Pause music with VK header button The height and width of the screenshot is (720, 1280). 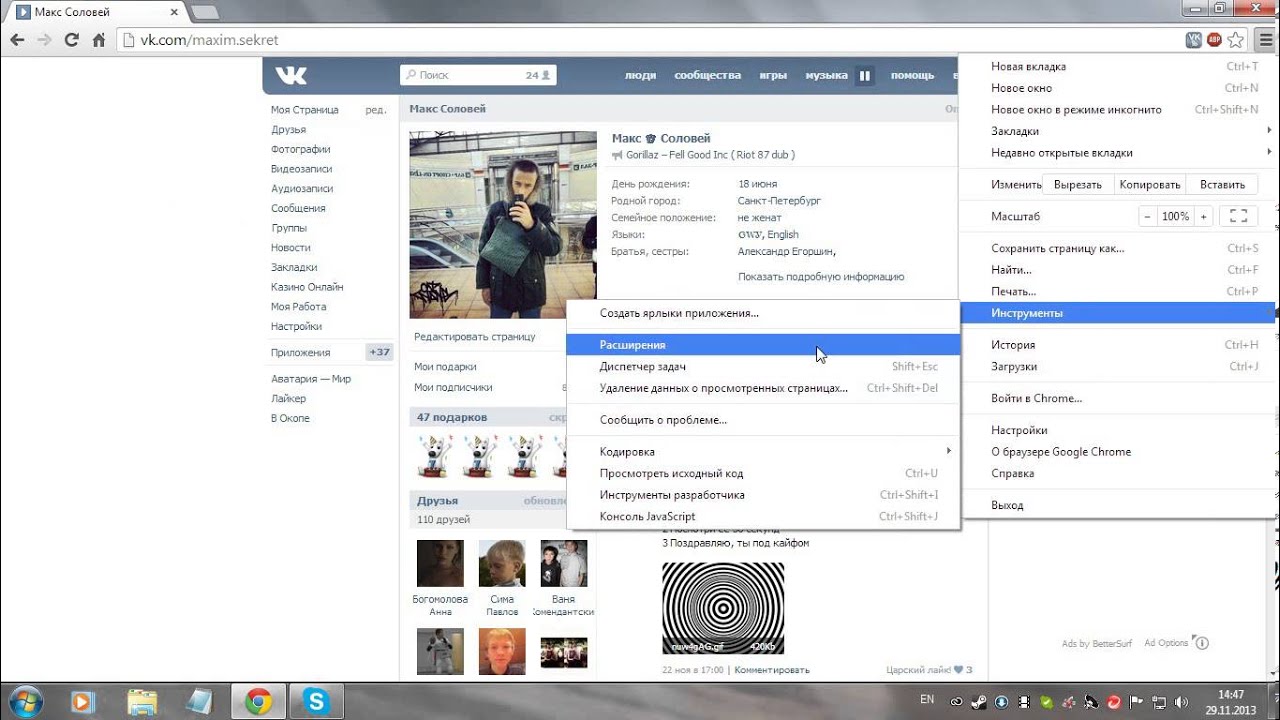coord(865,75)
